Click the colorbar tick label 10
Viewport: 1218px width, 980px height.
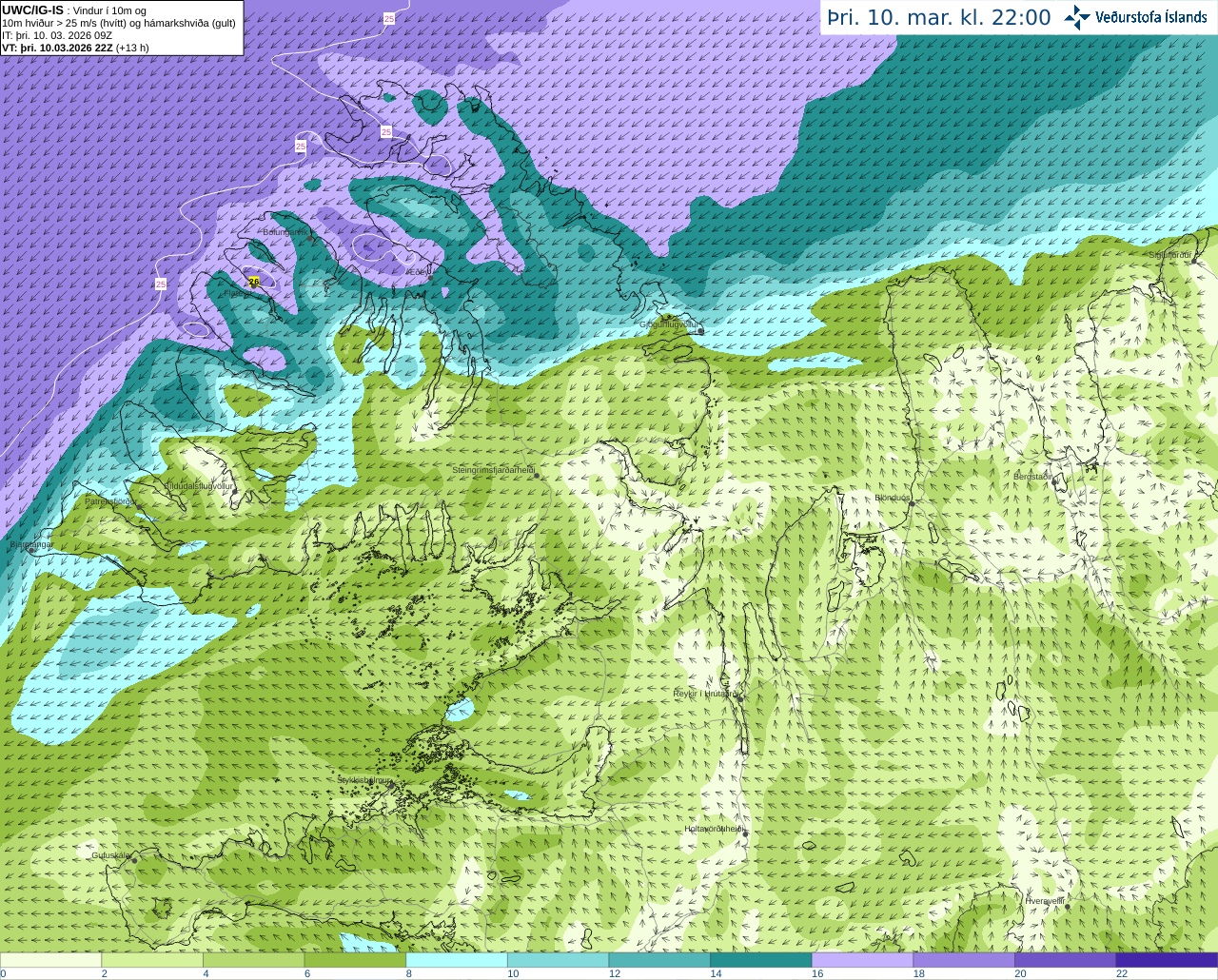pos(513,973)
